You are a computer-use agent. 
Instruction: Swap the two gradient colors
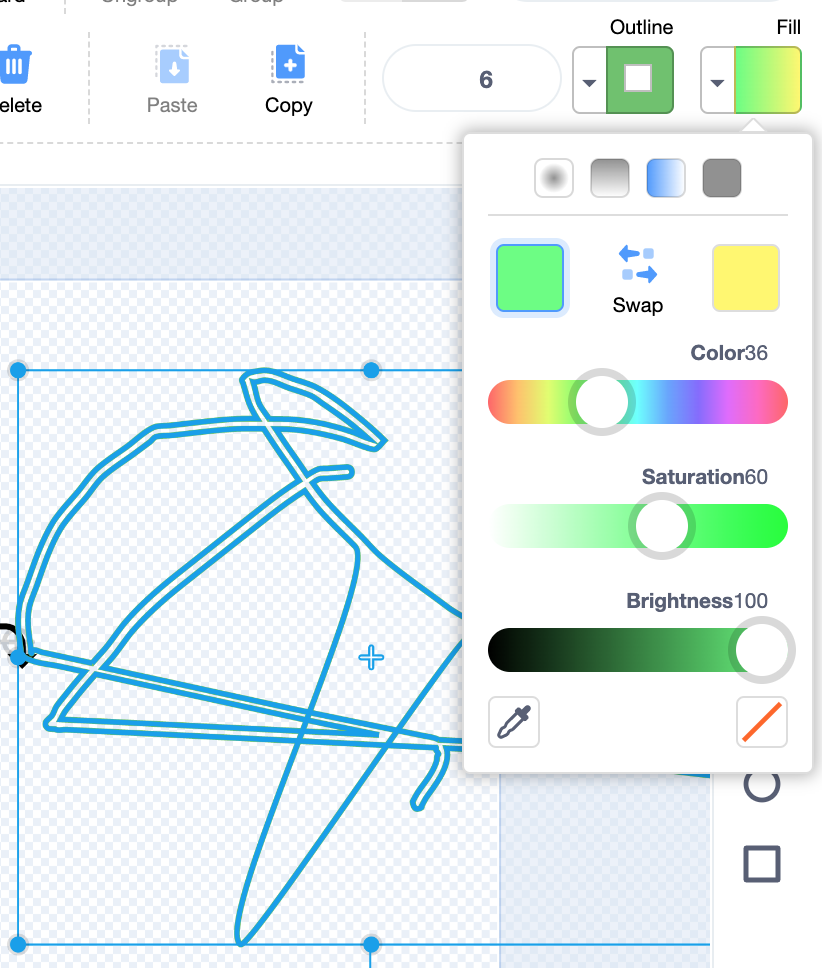(638, 280)
